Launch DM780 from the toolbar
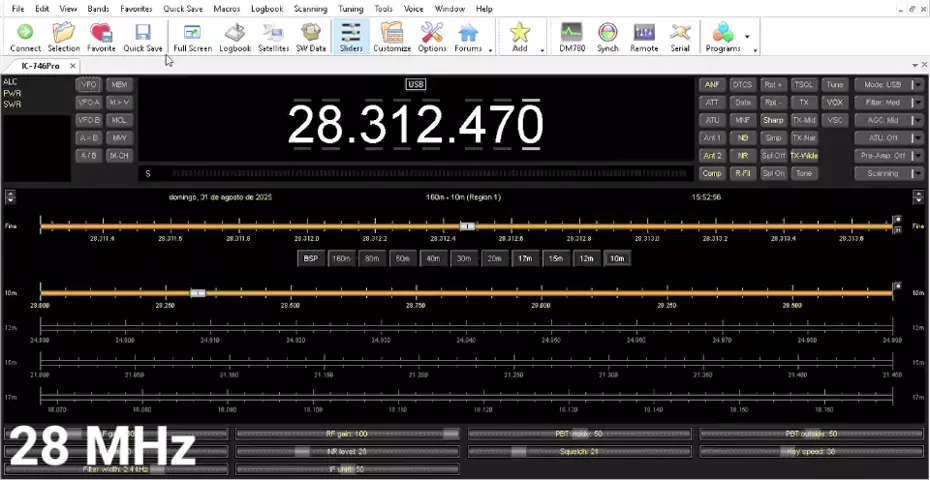930x480 pixels. (571, 37)
